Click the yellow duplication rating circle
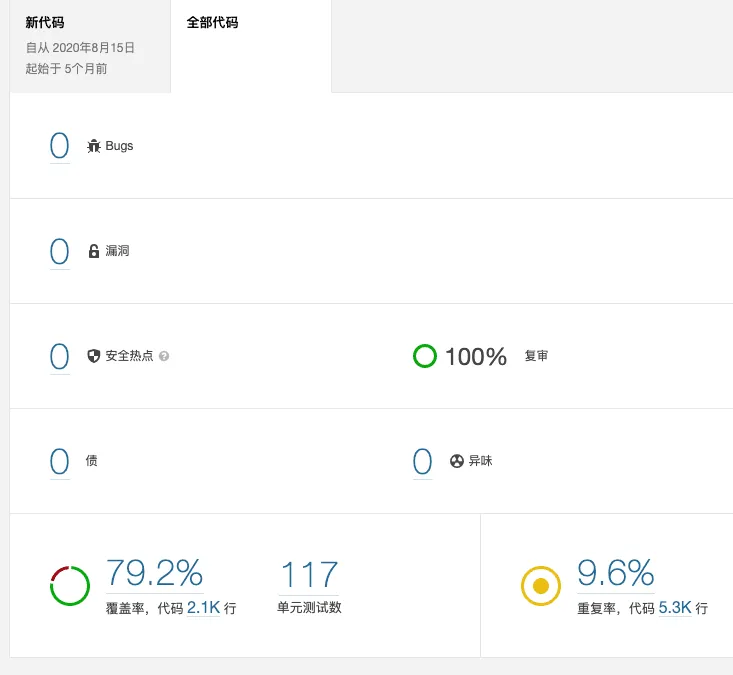This screenshot has height=675, width=733. pyautogui.click(x=541, y=586)
